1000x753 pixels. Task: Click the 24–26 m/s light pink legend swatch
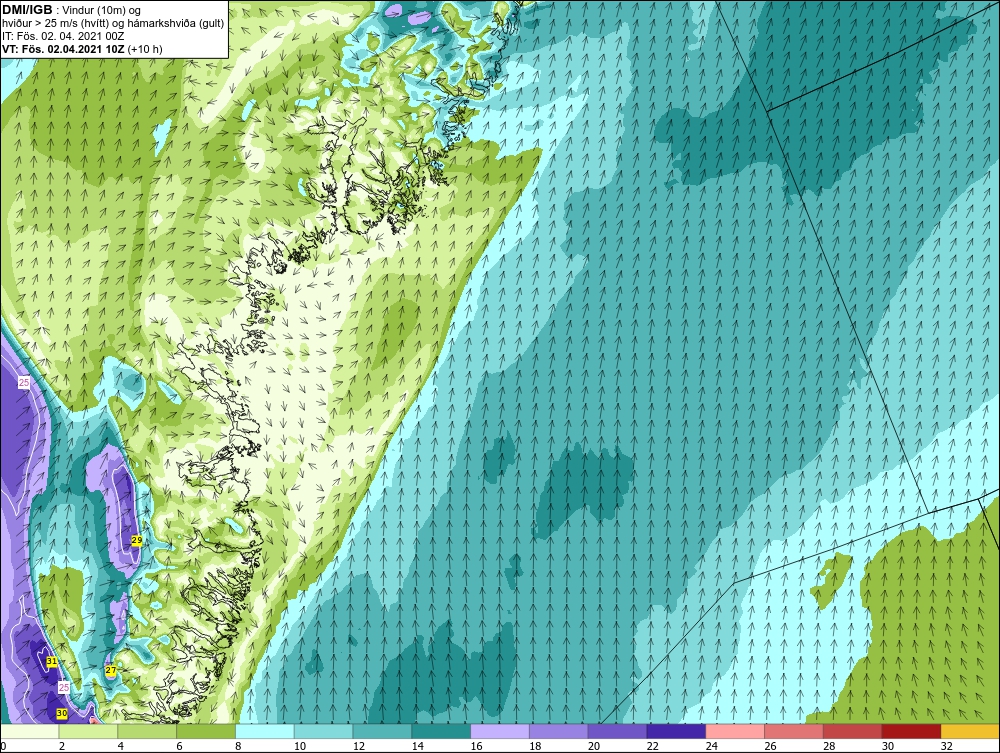(x=735, y=731)
